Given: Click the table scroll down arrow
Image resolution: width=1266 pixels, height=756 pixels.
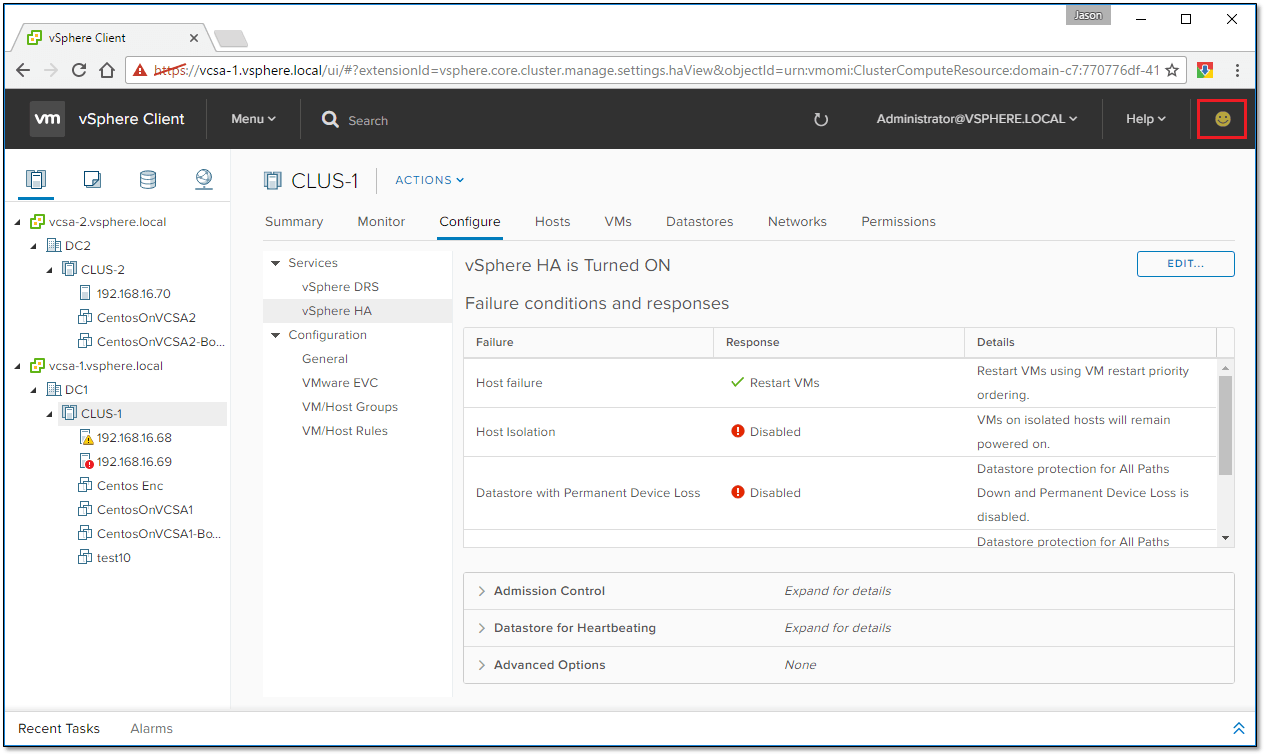Looking at the screenshot, I should (x=1225, y=538).
